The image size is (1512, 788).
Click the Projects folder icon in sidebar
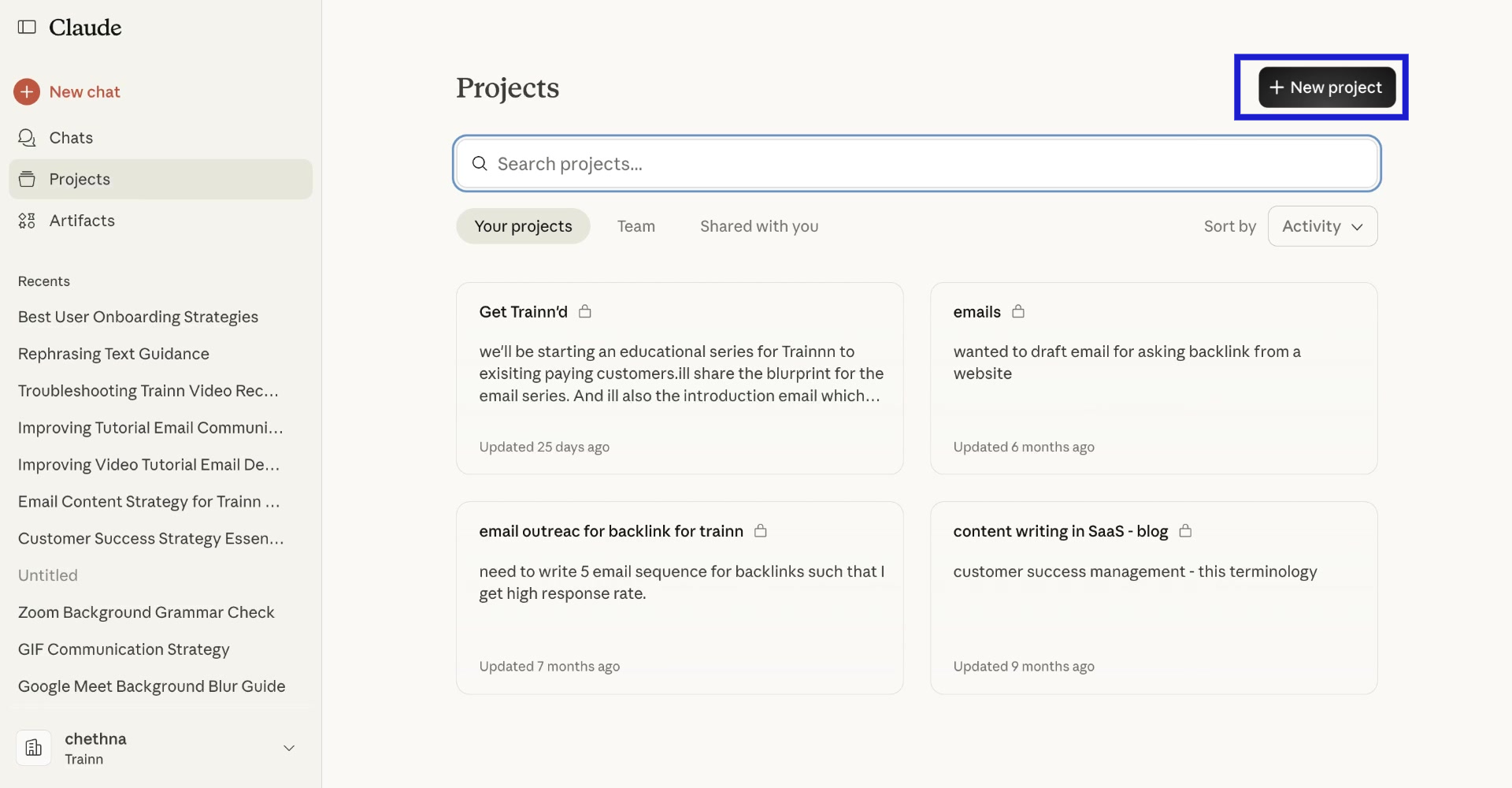coord(27,179)
